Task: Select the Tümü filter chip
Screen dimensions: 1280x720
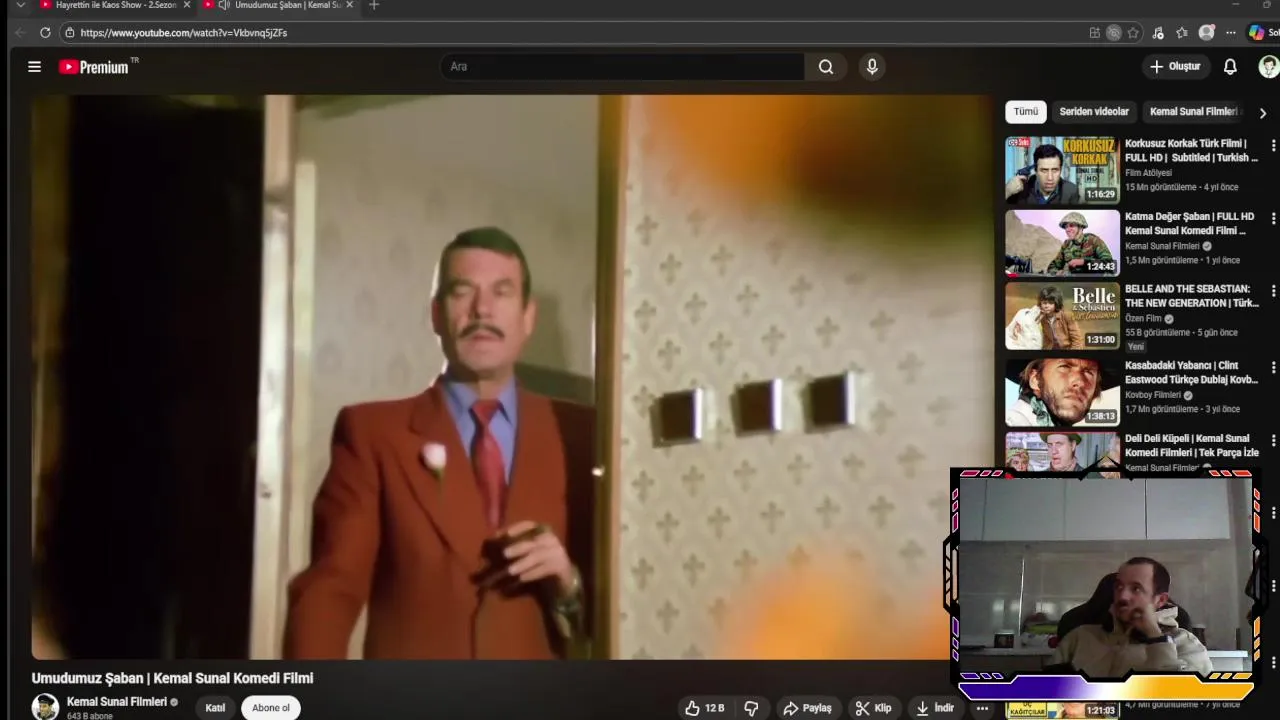Action: 1026,112
